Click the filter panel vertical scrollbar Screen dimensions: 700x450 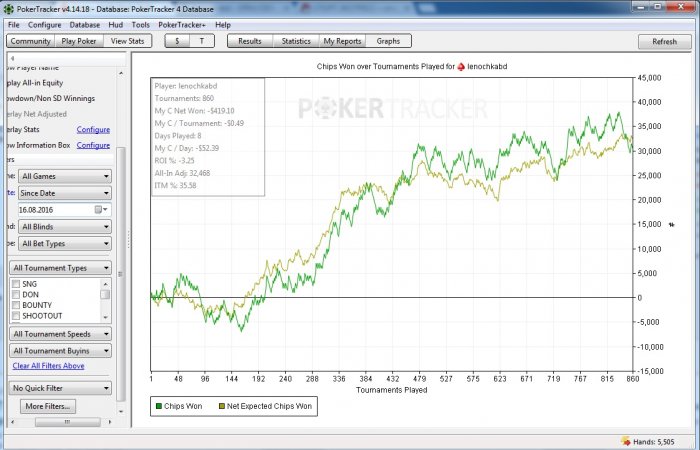pos(121,274)
